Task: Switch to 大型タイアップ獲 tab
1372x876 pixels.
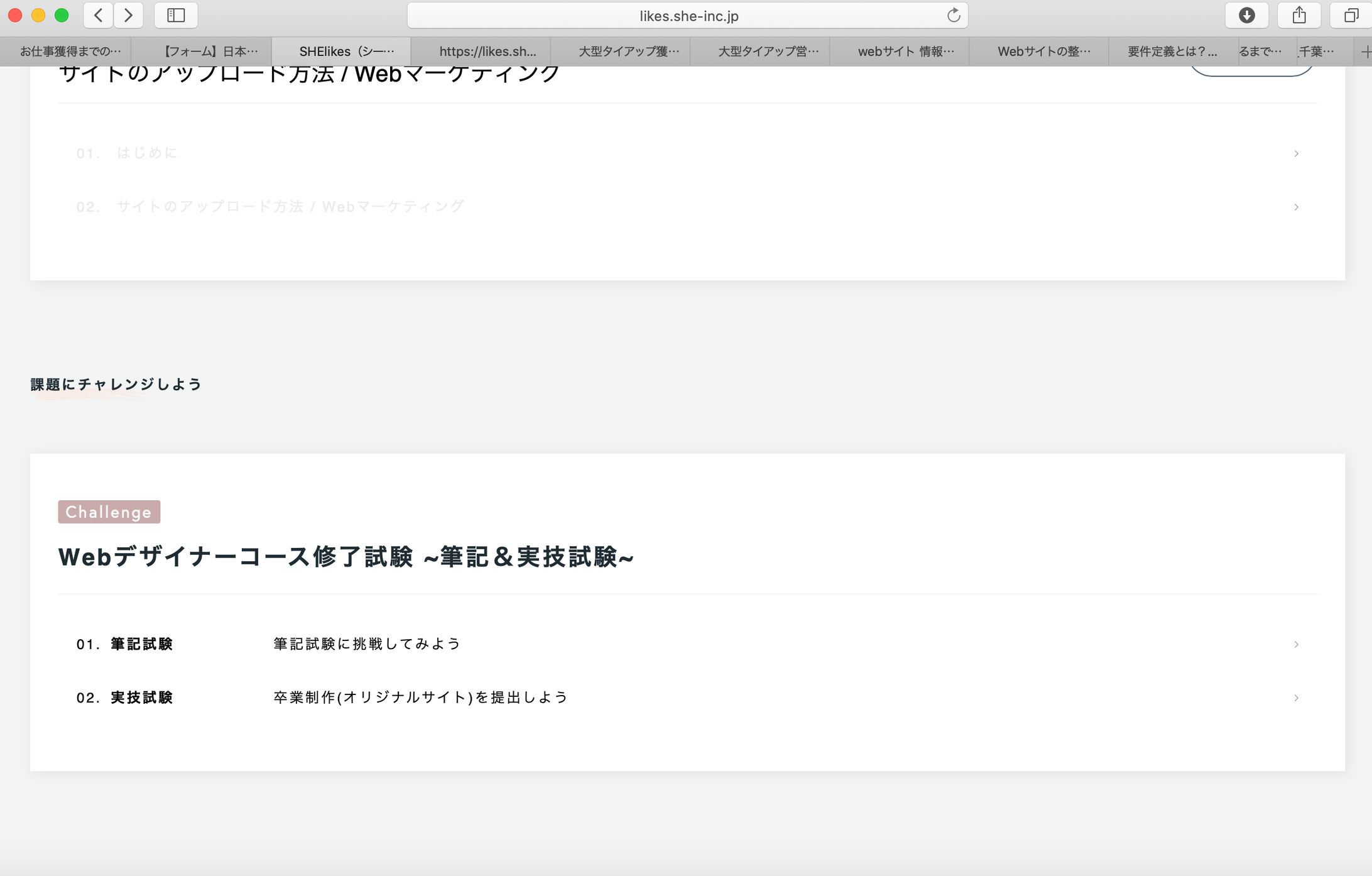Action: click(628, 52)
